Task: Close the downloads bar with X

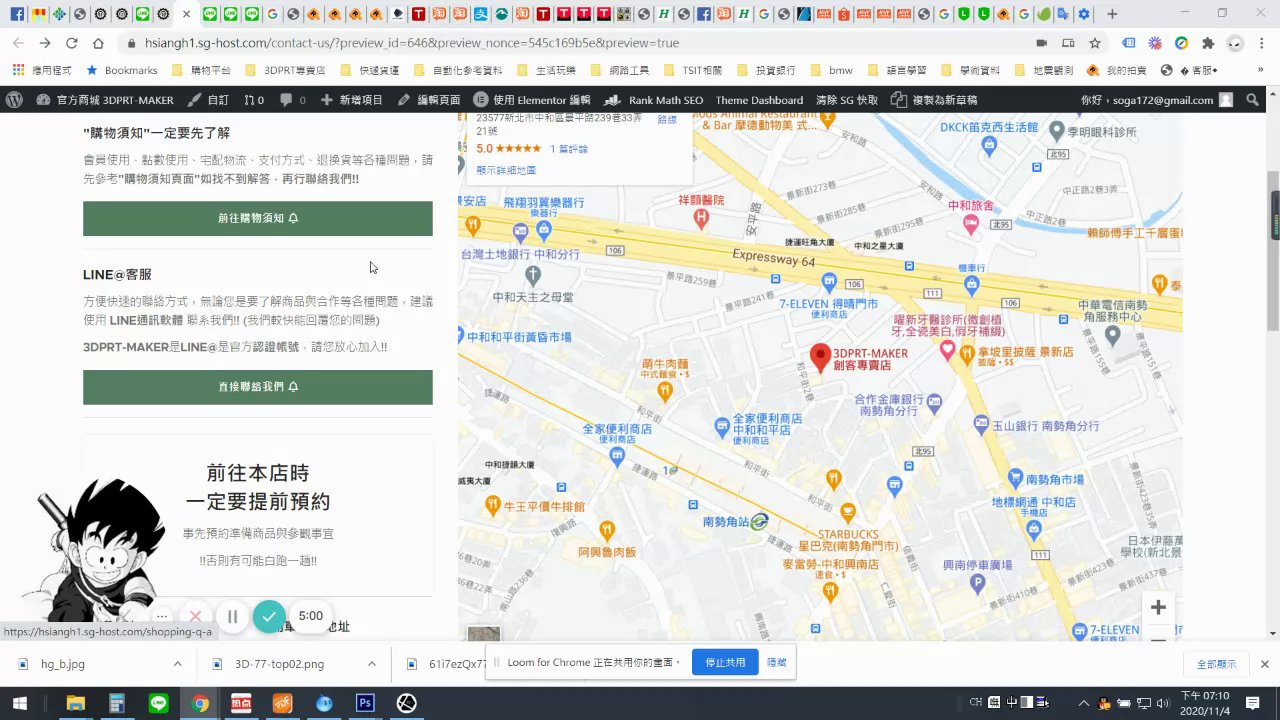Action: pos(1264,664)
